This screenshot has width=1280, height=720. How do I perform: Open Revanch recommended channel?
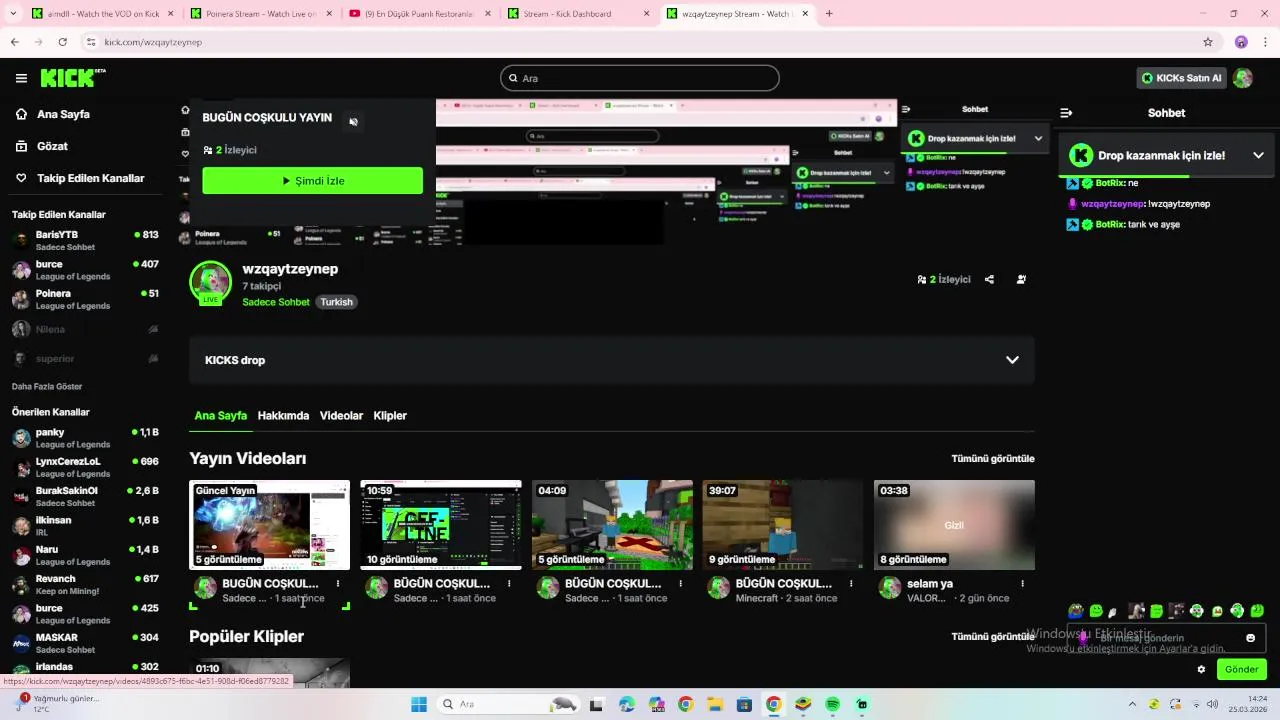coord(85,584)
